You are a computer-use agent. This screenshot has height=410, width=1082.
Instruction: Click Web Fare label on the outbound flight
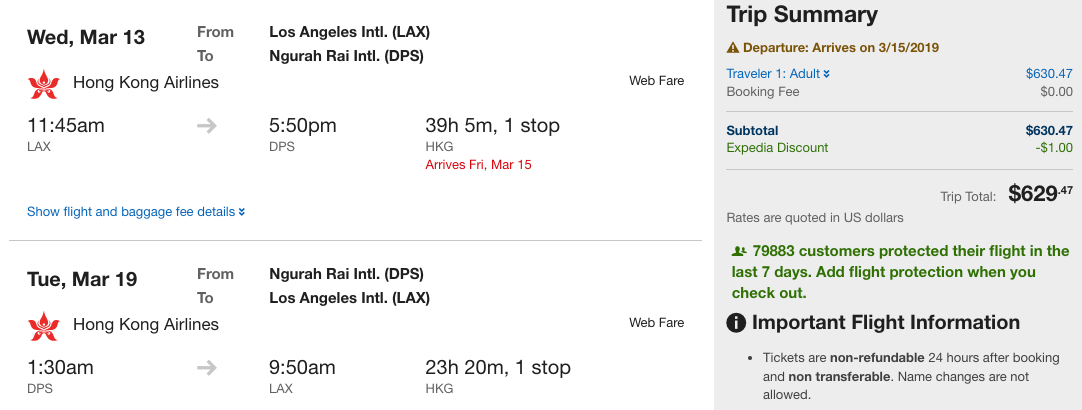656,81
